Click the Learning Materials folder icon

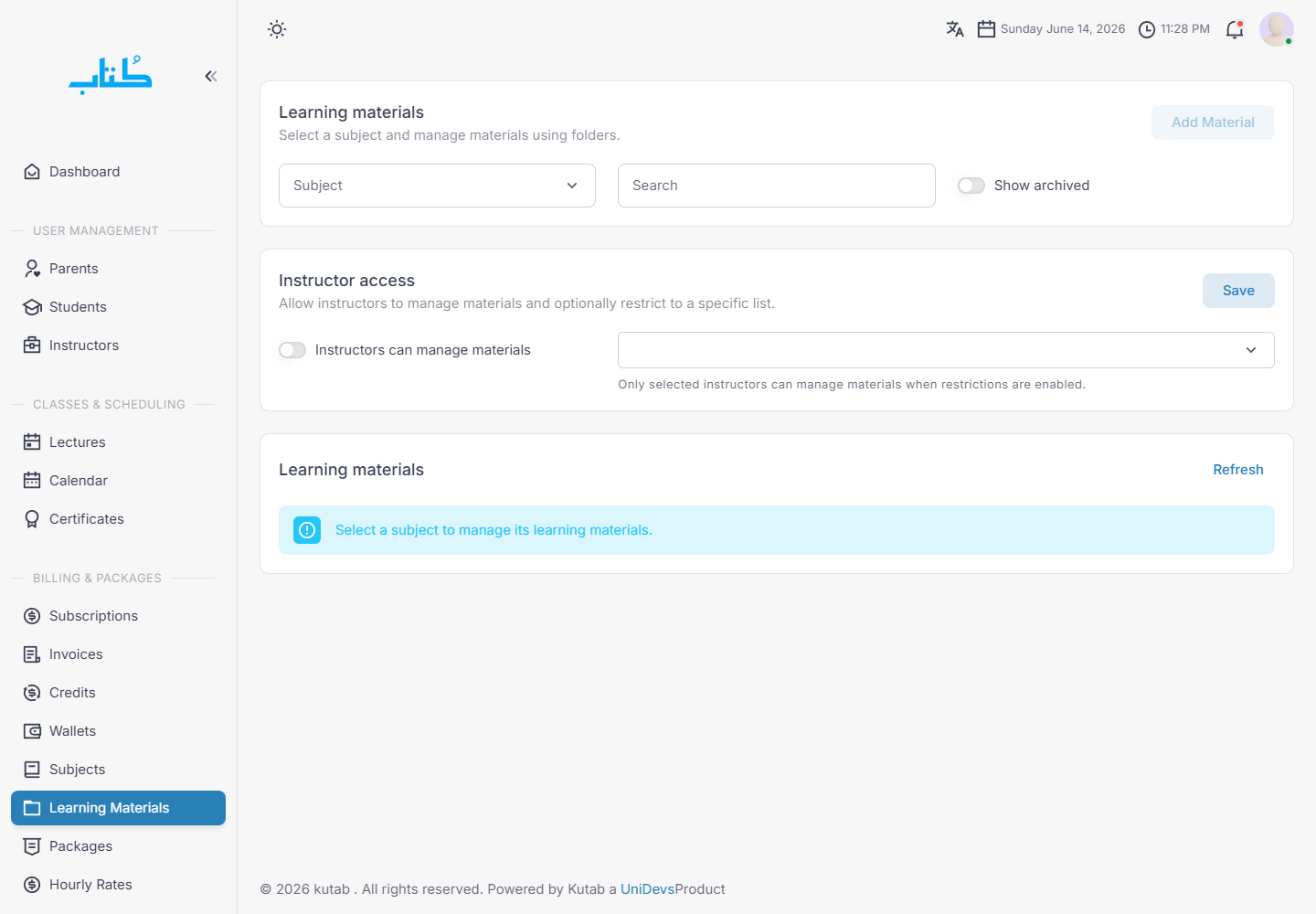(x=32, y=808)
